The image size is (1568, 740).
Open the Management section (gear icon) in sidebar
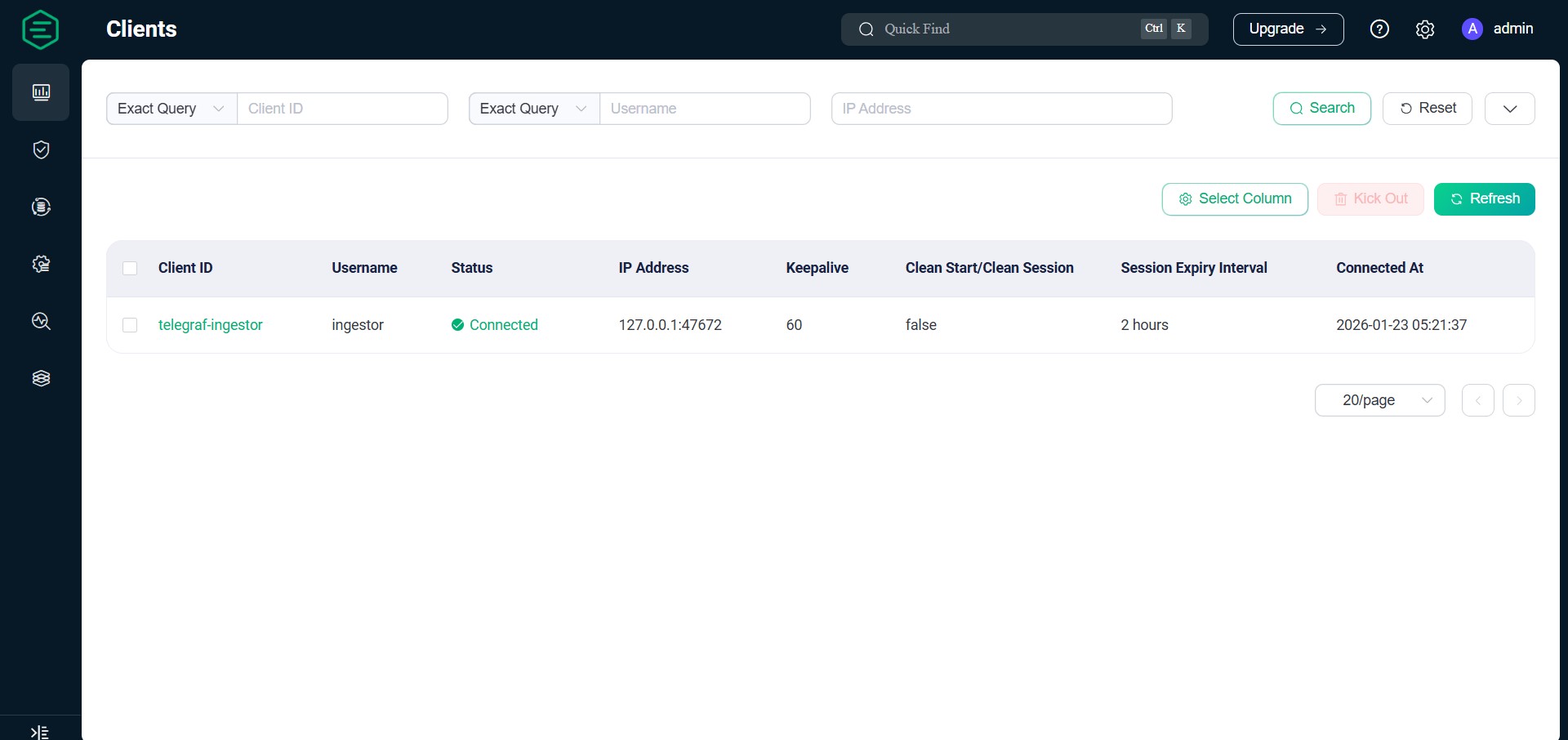coord(40,264)
